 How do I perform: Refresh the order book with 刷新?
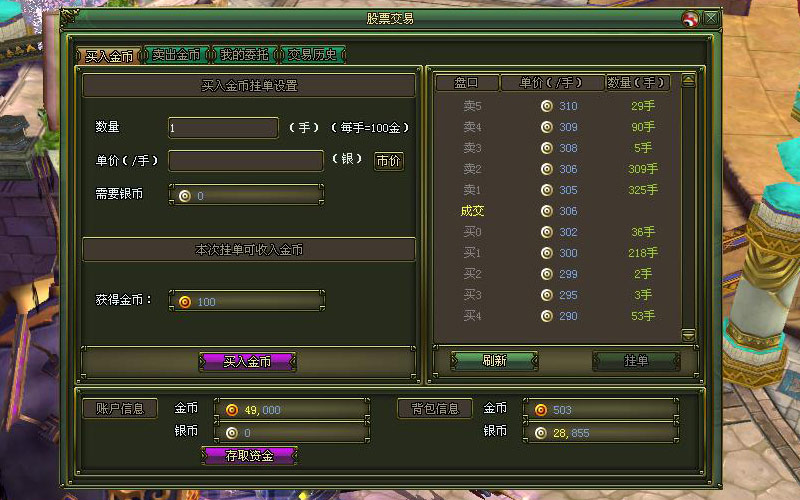494,361
